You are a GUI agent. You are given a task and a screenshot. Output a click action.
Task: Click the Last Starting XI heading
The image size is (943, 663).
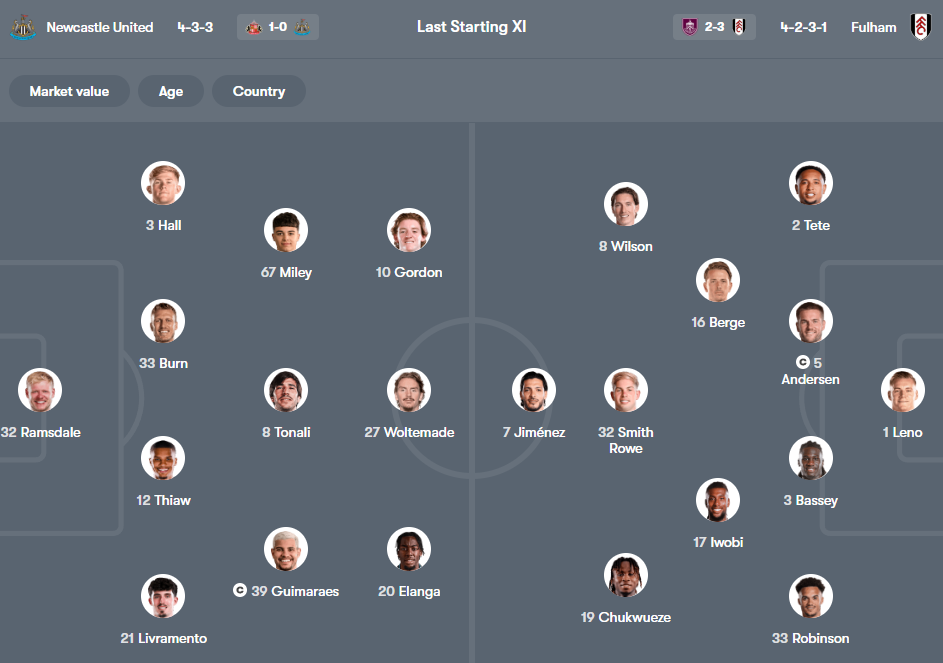[471, 26]
